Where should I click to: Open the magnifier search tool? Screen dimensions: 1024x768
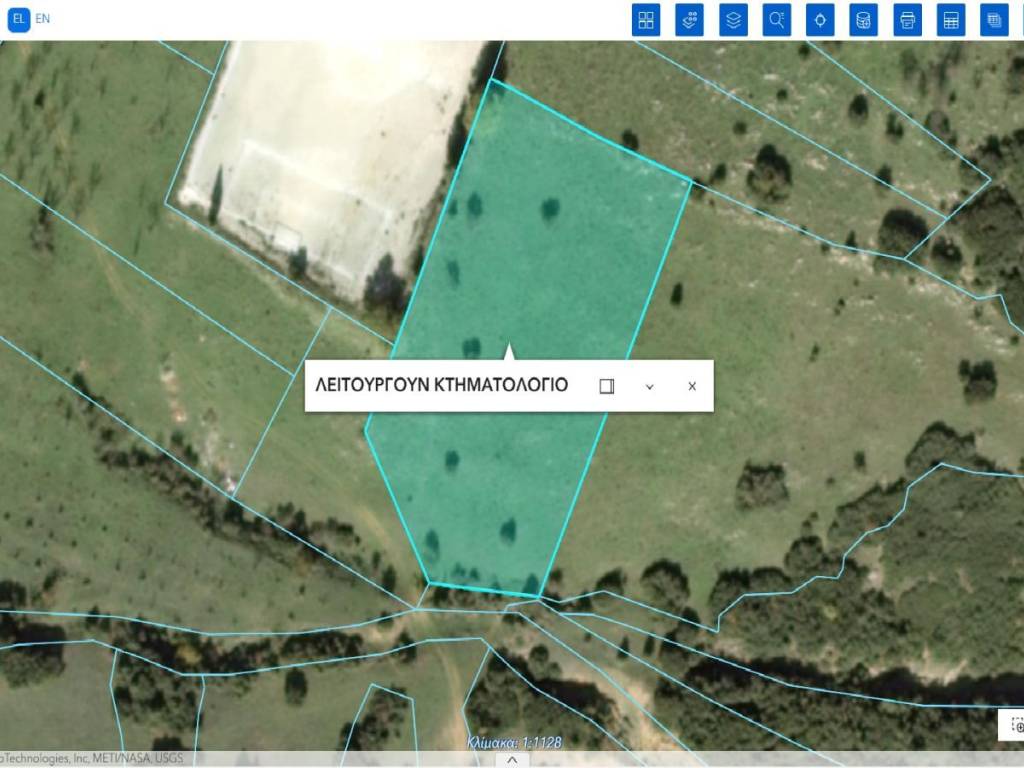(777, 20)
